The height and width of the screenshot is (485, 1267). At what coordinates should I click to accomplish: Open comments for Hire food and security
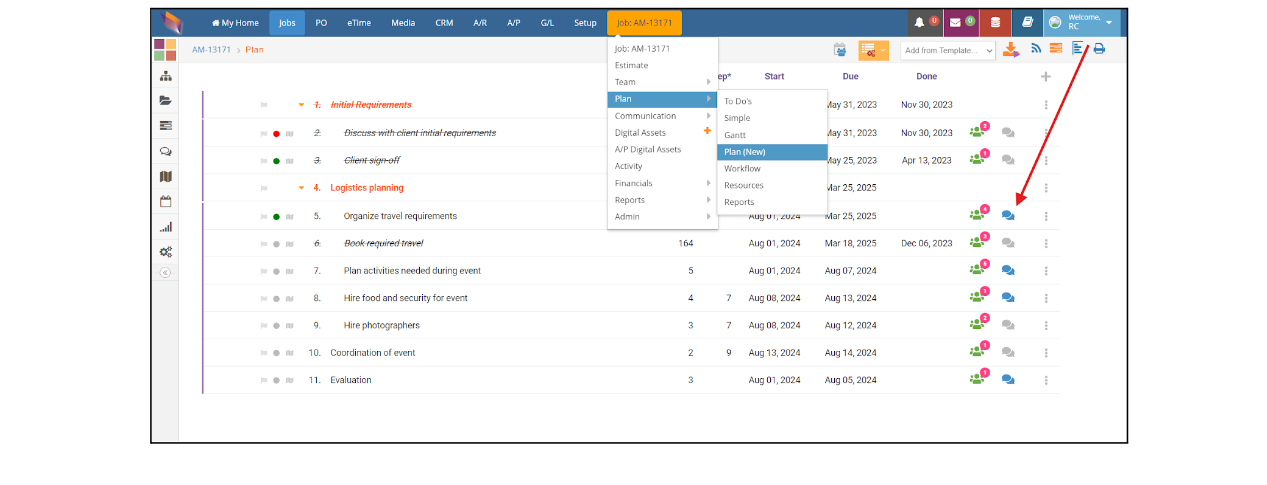click(1008, 298)
